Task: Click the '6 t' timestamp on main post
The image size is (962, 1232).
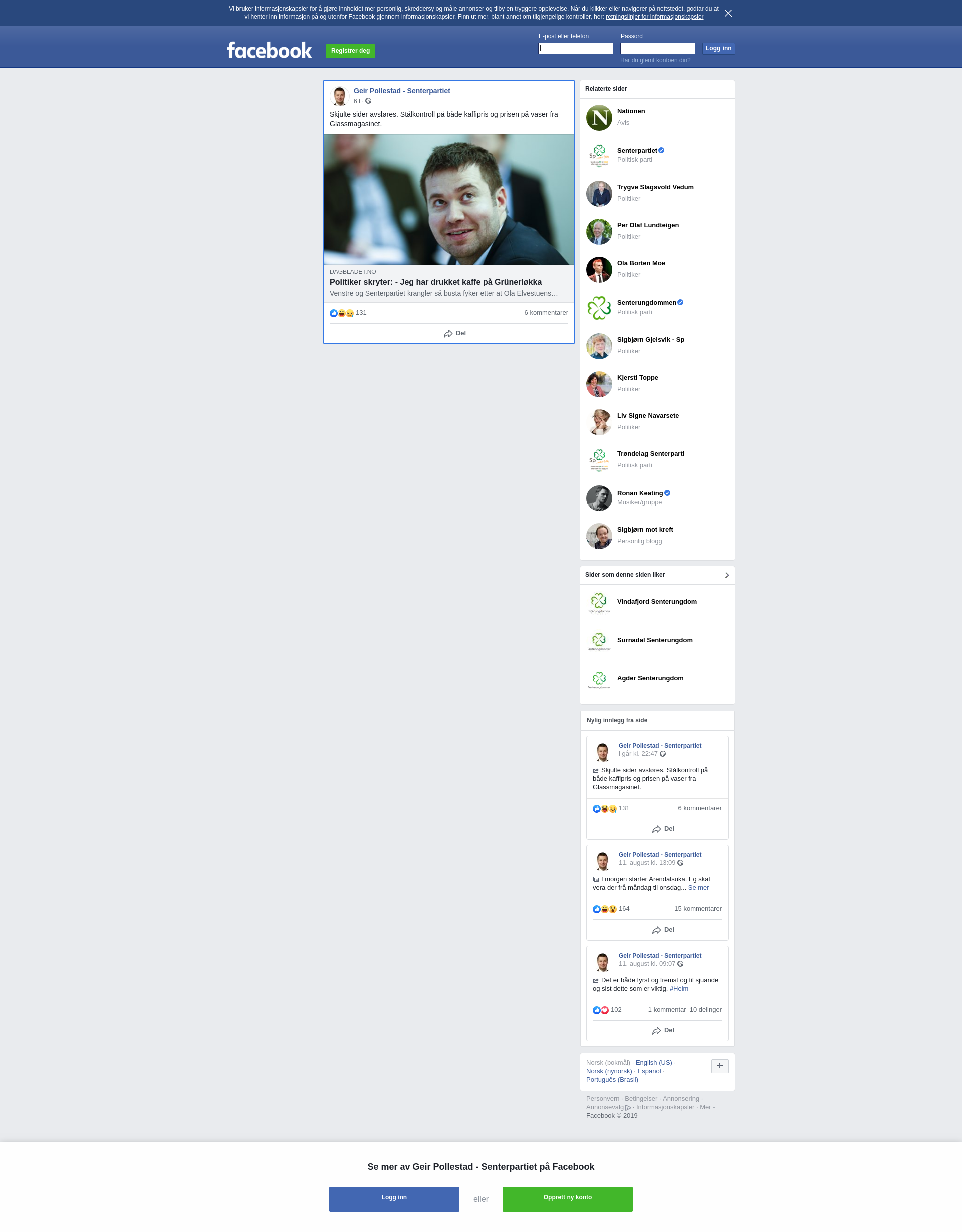Action: point(357,102)
